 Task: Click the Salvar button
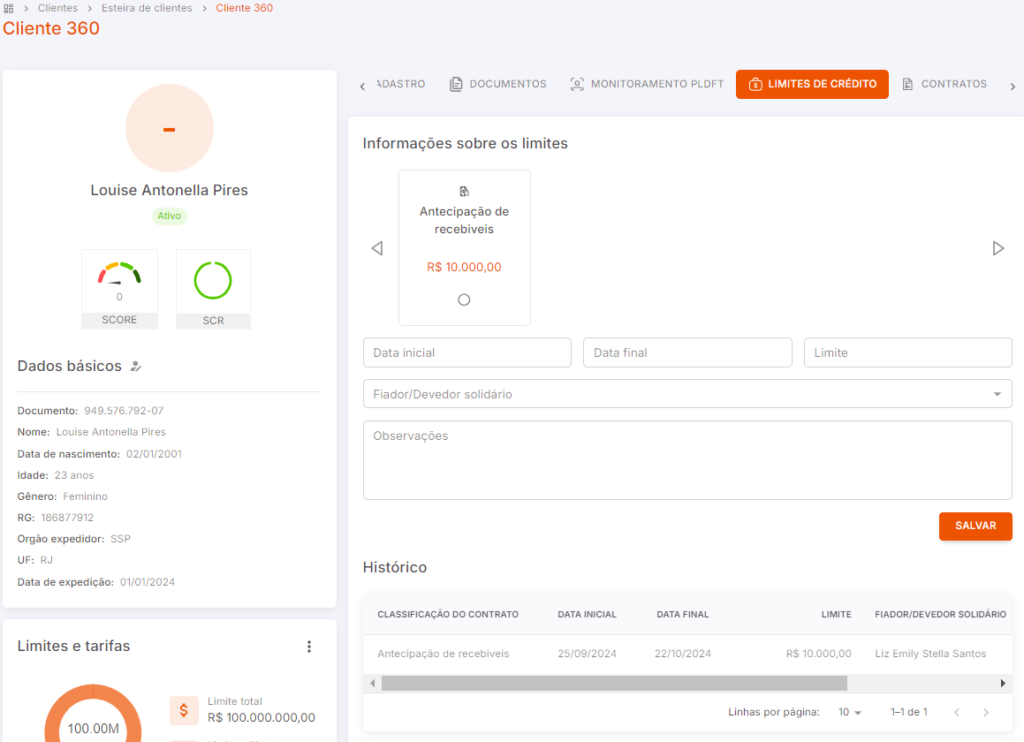pos(976,526)
